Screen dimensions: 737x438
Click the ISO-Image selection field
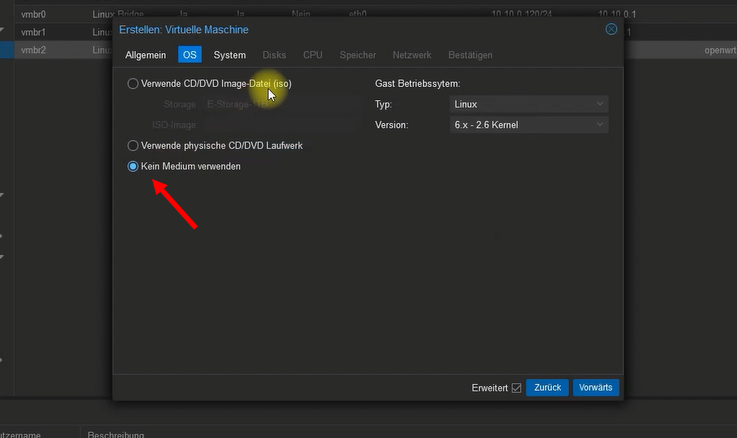[x=280, y=125]
